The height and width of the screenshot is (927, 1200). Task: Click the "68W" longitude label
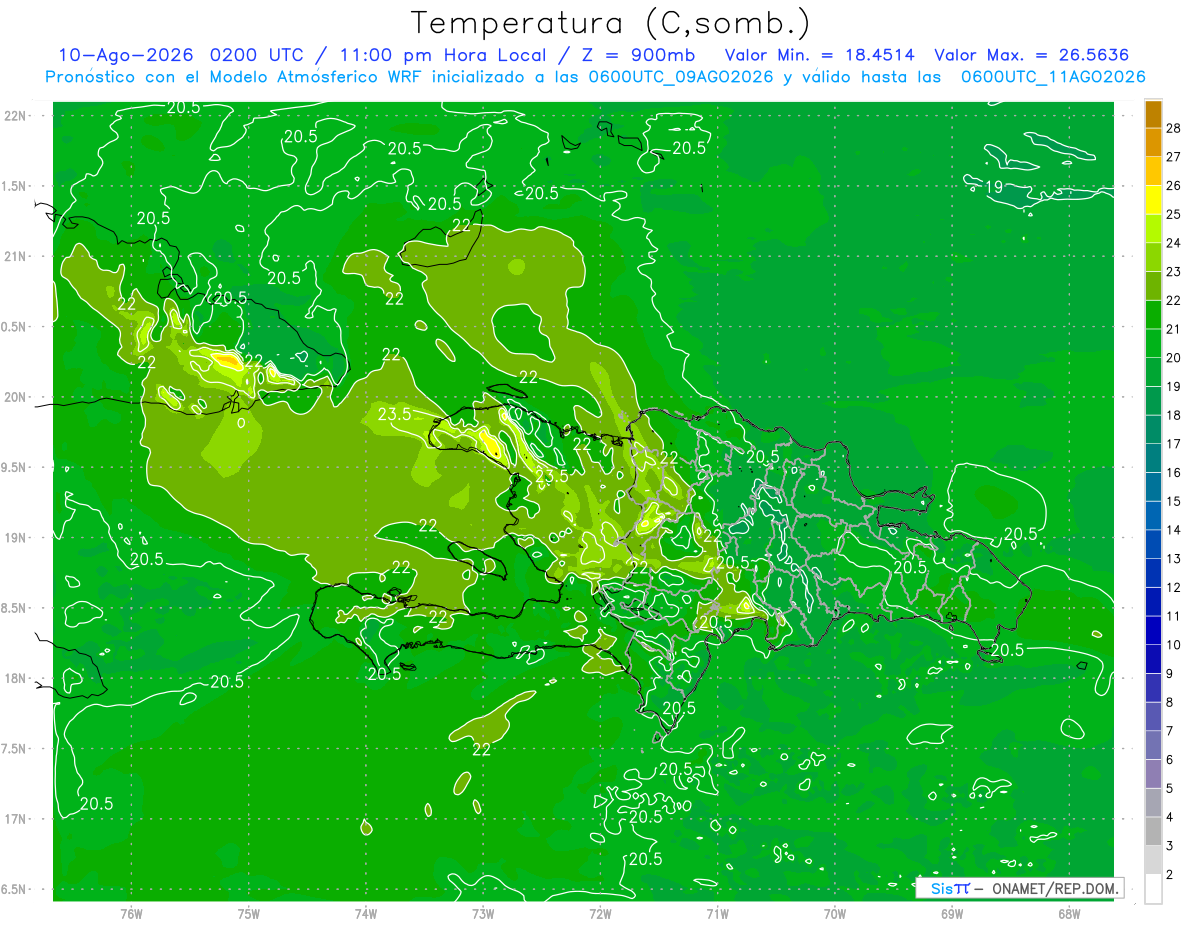1068,913
